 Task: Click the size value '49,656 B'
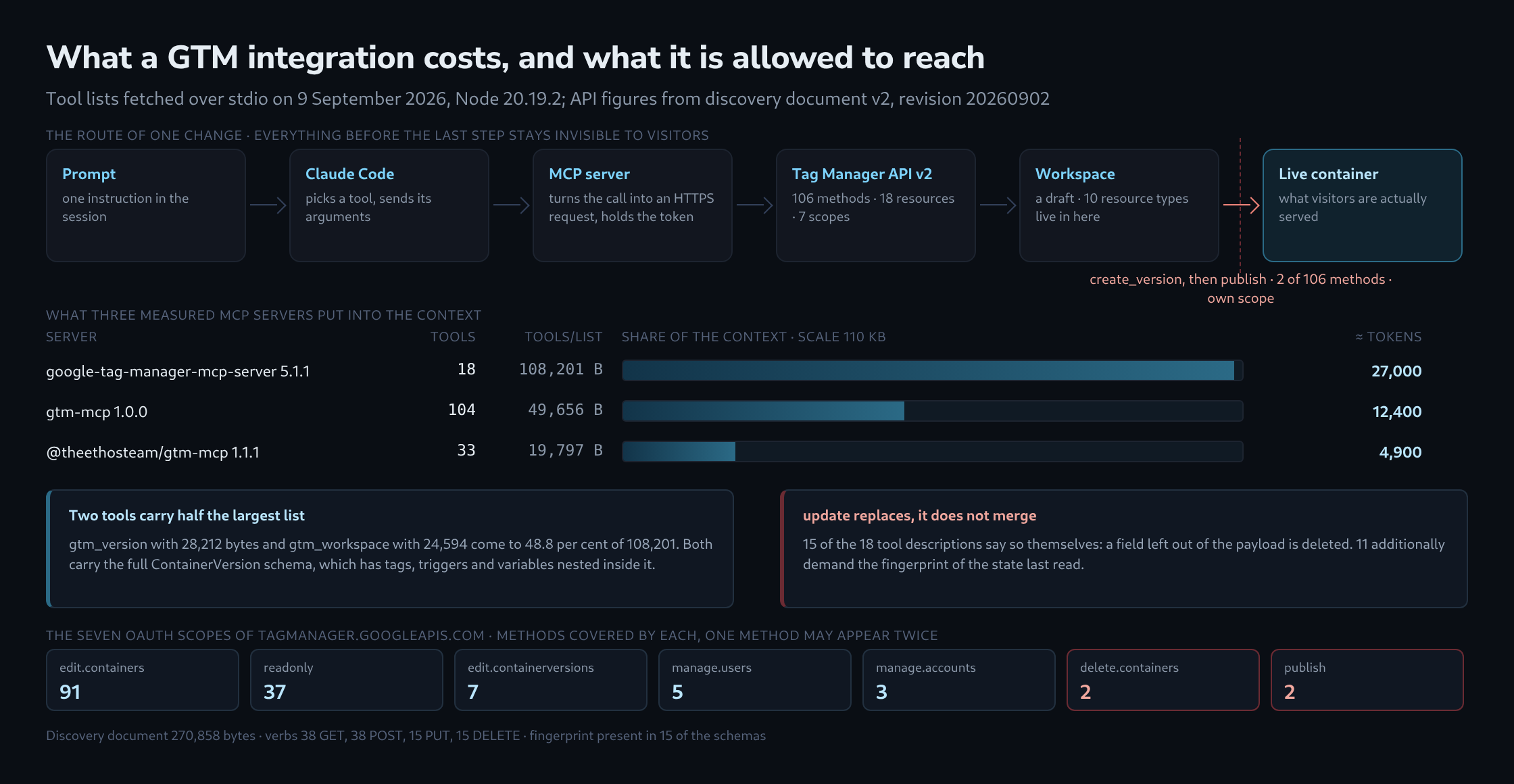tap(565, 410)
